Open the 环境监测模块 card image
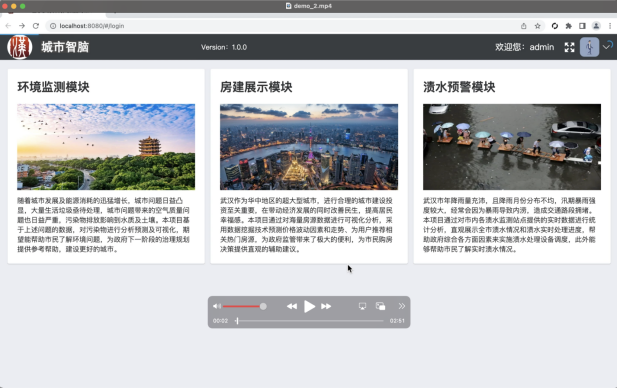617x389 pixels. coord(106,147)
